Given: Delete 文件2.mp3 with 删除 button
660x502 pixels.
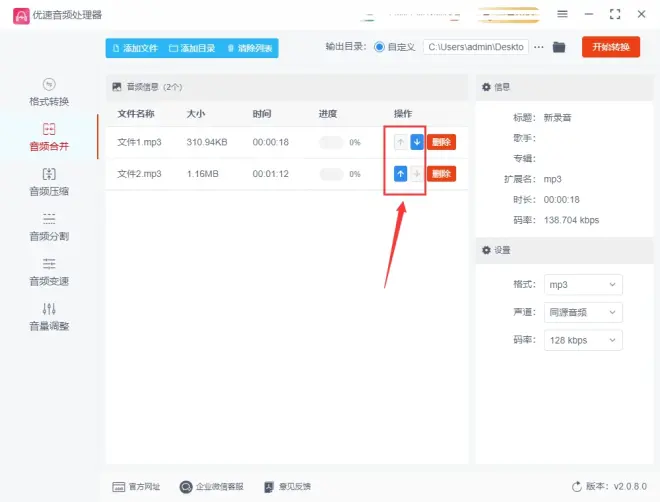Looking at the screenshot, I should 442,173.
